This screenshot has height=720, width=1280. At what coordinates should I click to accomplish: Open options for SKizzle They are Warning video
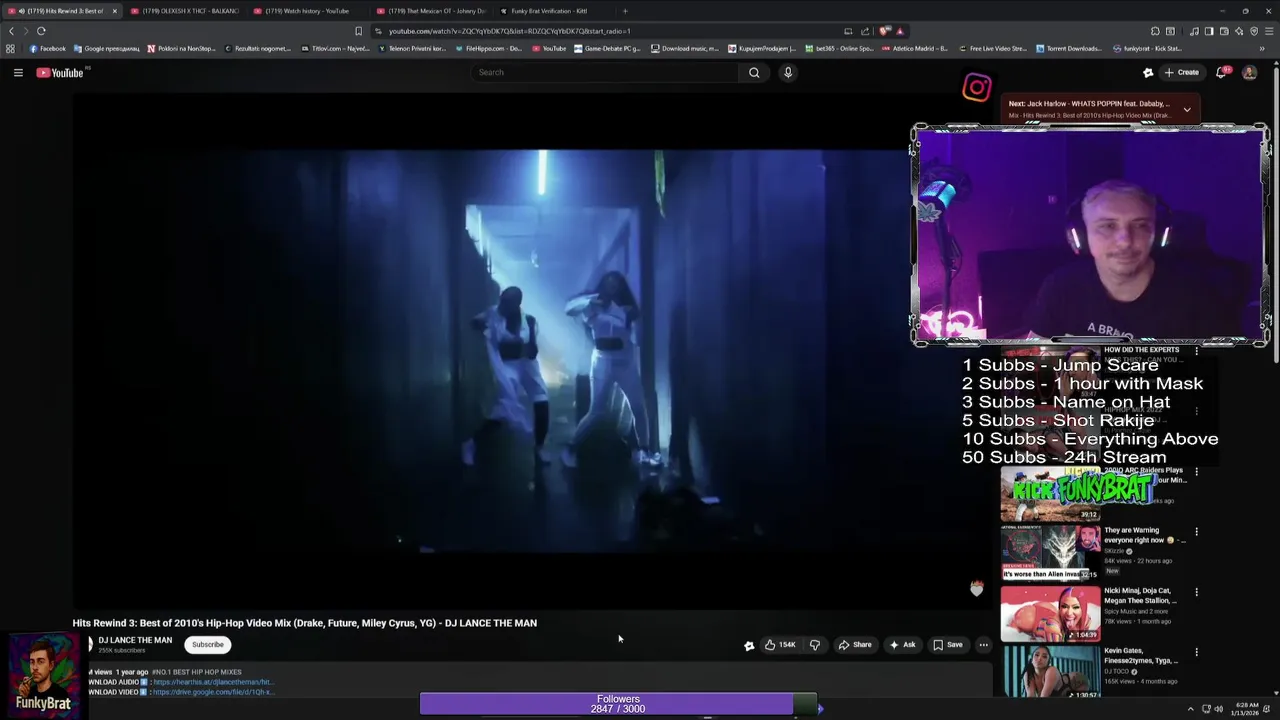pos(1196,532)
